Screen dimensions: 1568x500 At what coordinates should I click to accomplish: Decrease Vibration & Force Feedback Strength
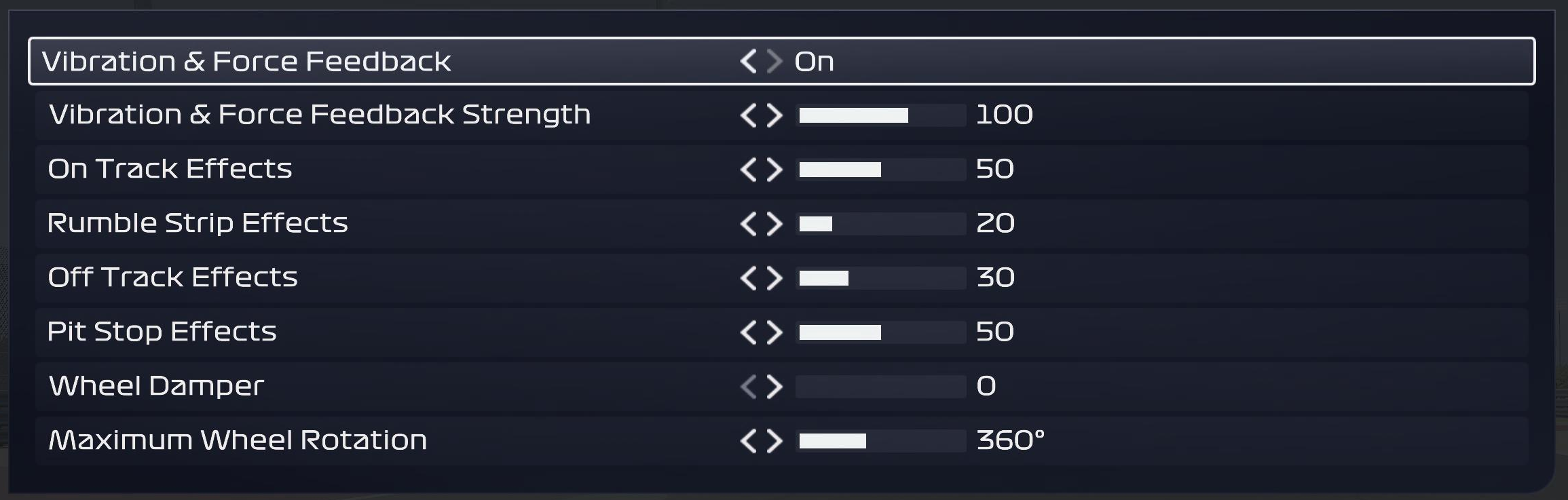point(749,115)
